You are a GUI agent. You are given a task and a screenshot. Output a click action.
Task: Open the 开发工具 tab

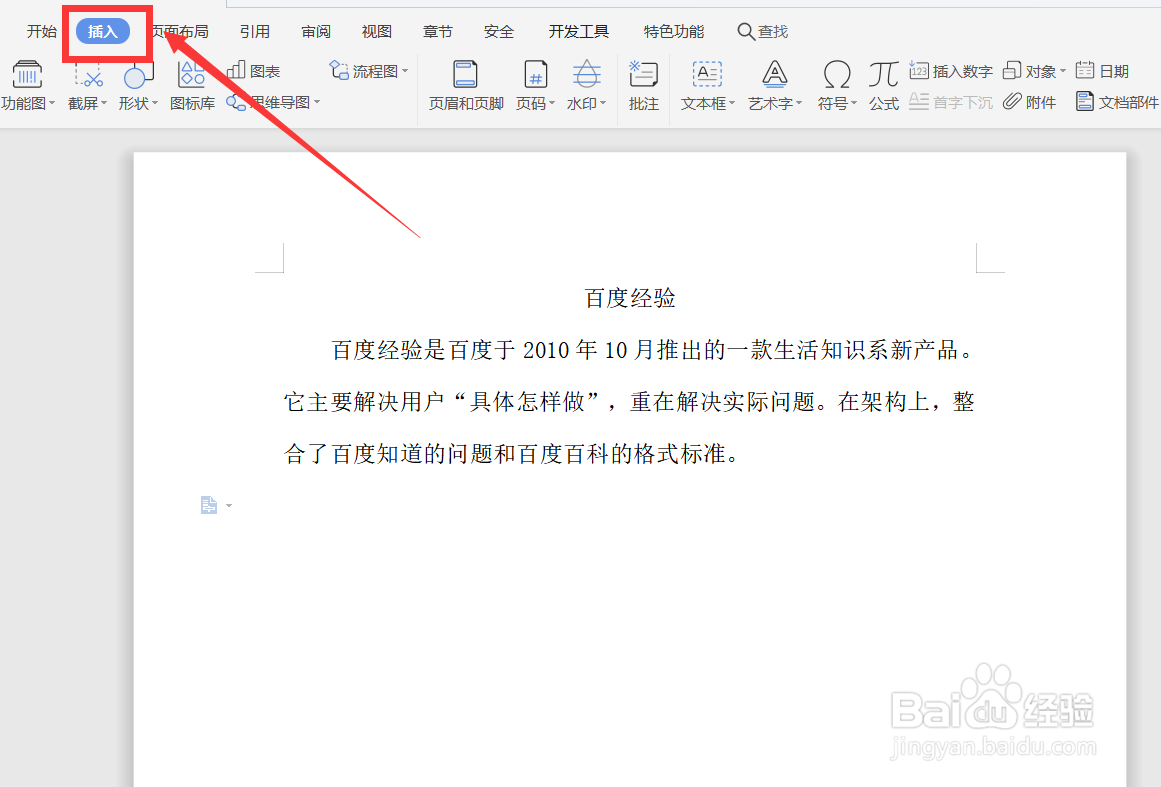click(x=579, y=31)
